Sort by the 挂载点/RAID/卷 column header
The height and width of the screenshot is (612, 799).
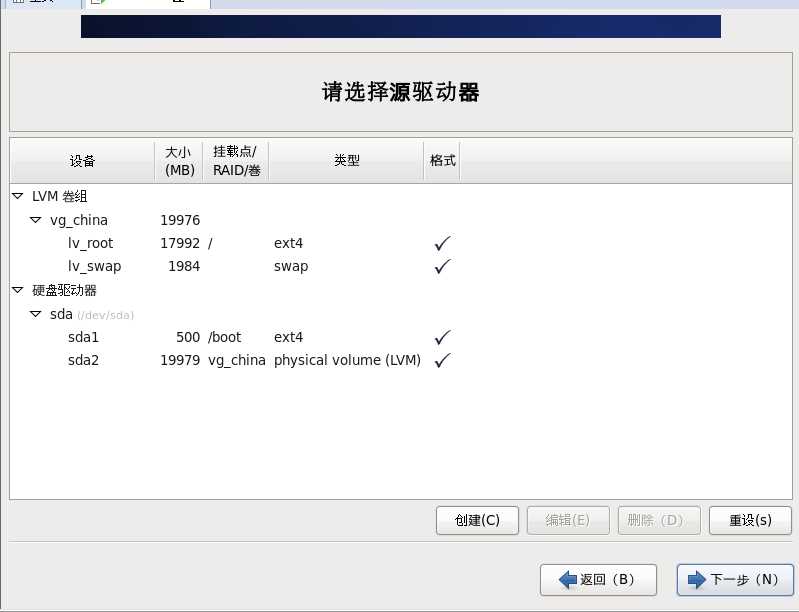236,161
